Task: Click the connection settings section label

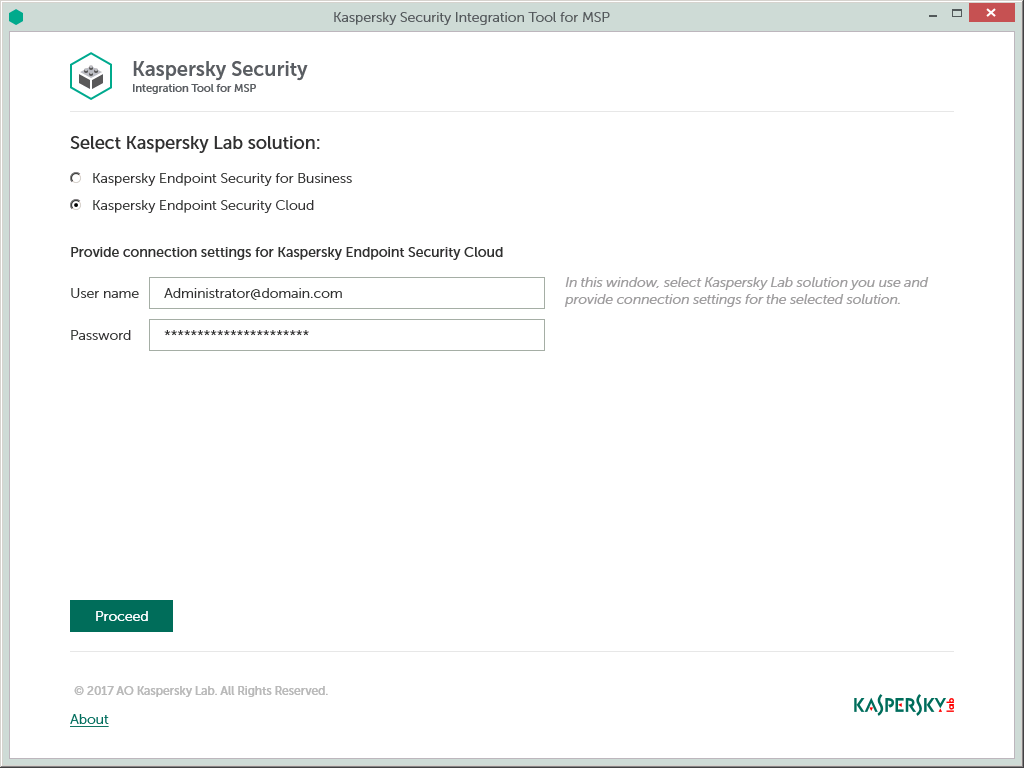Action: [x=285, y=252]
